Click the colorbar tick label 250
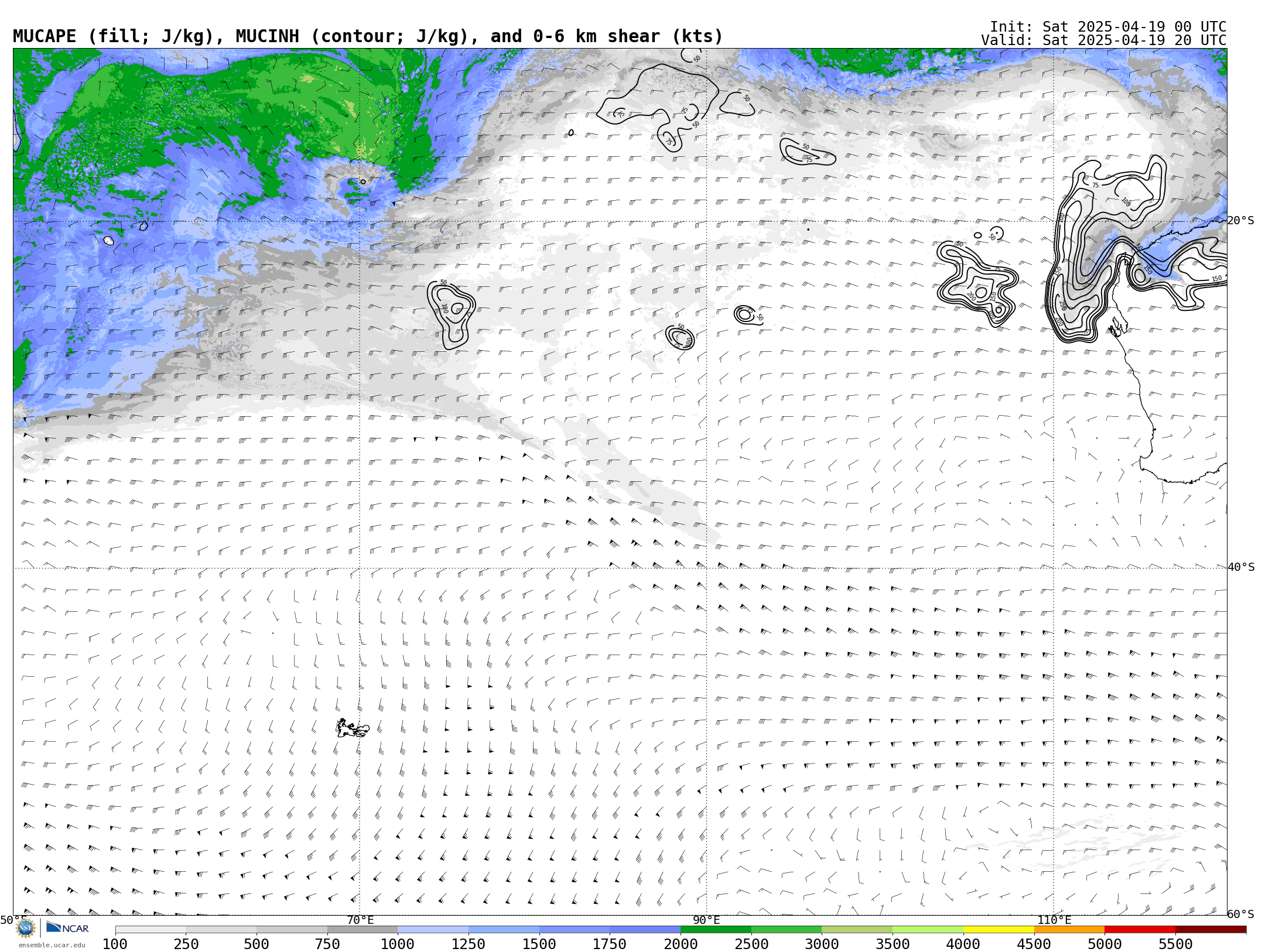The width and height of the screenshot is (1265, 952). (186, 944)
